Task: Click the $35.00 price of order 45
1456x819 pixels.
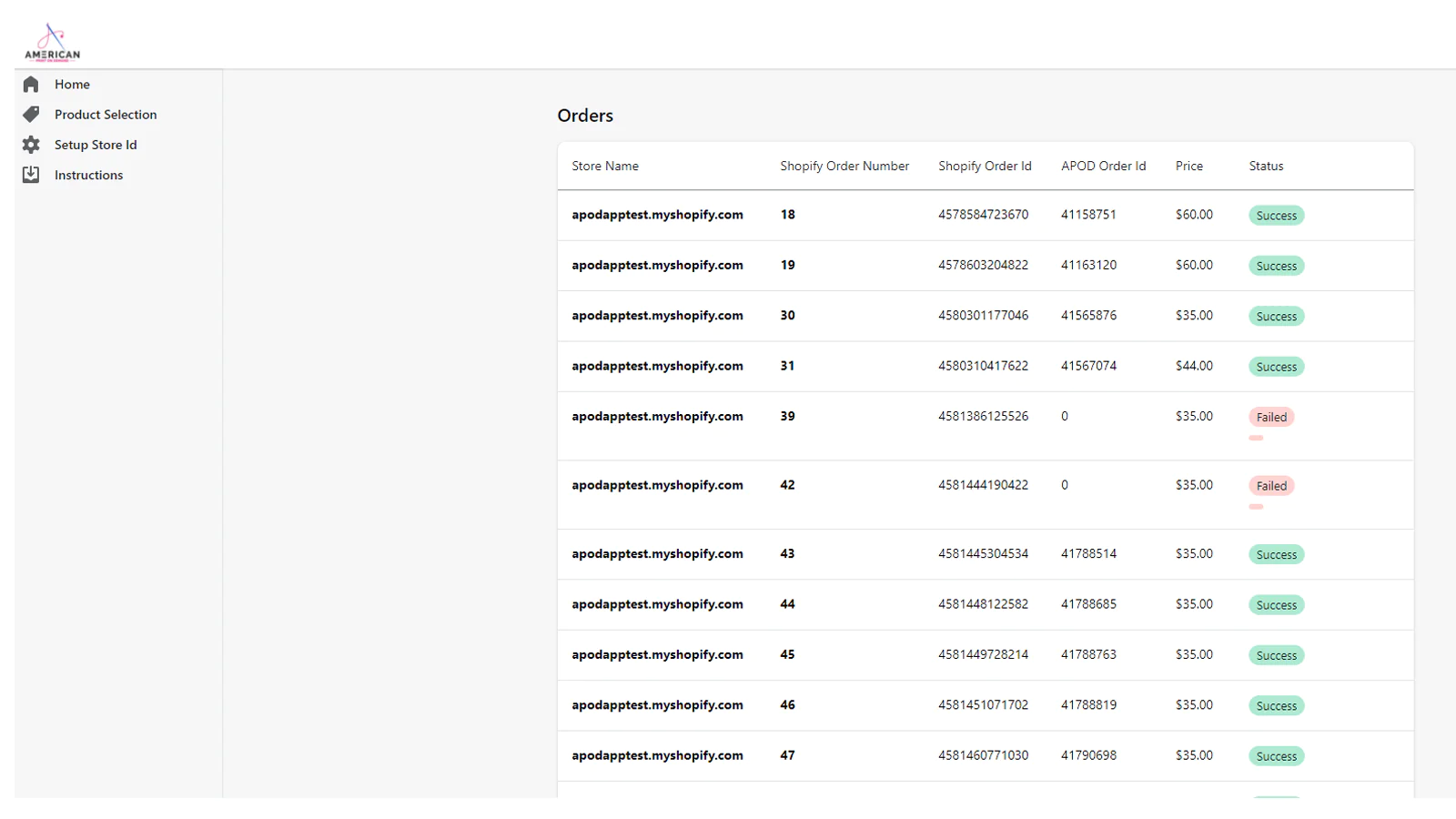Action: pyautogui.click(x=1194, y=654)
